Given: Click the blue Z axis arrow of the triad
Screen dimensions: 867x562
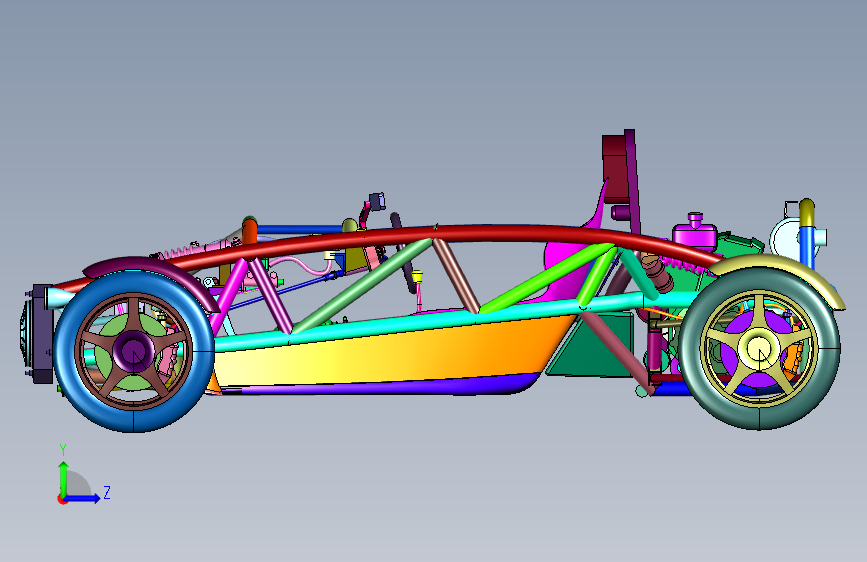Looking at the screenshot, I should pos(83,498).
